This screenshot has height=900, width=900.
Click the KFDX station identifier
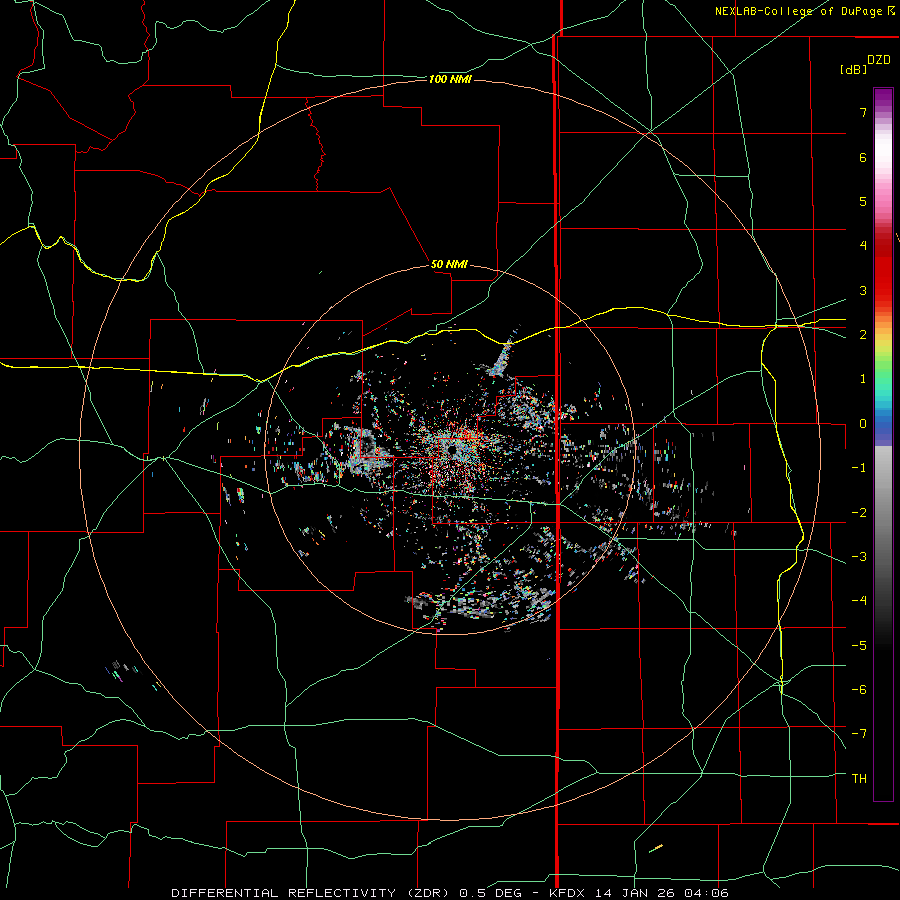569,893
